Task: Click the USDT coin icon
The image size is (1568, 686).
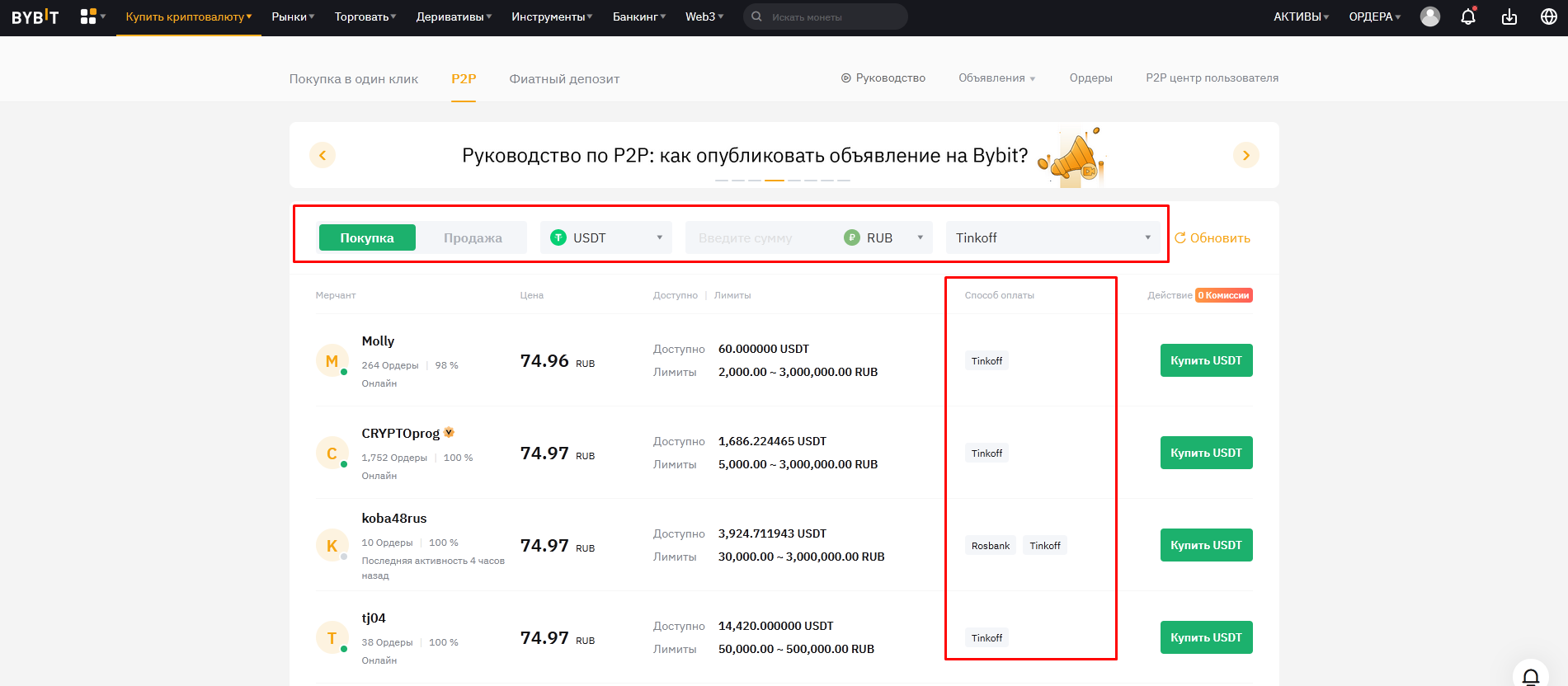Action: coord(558,237)
